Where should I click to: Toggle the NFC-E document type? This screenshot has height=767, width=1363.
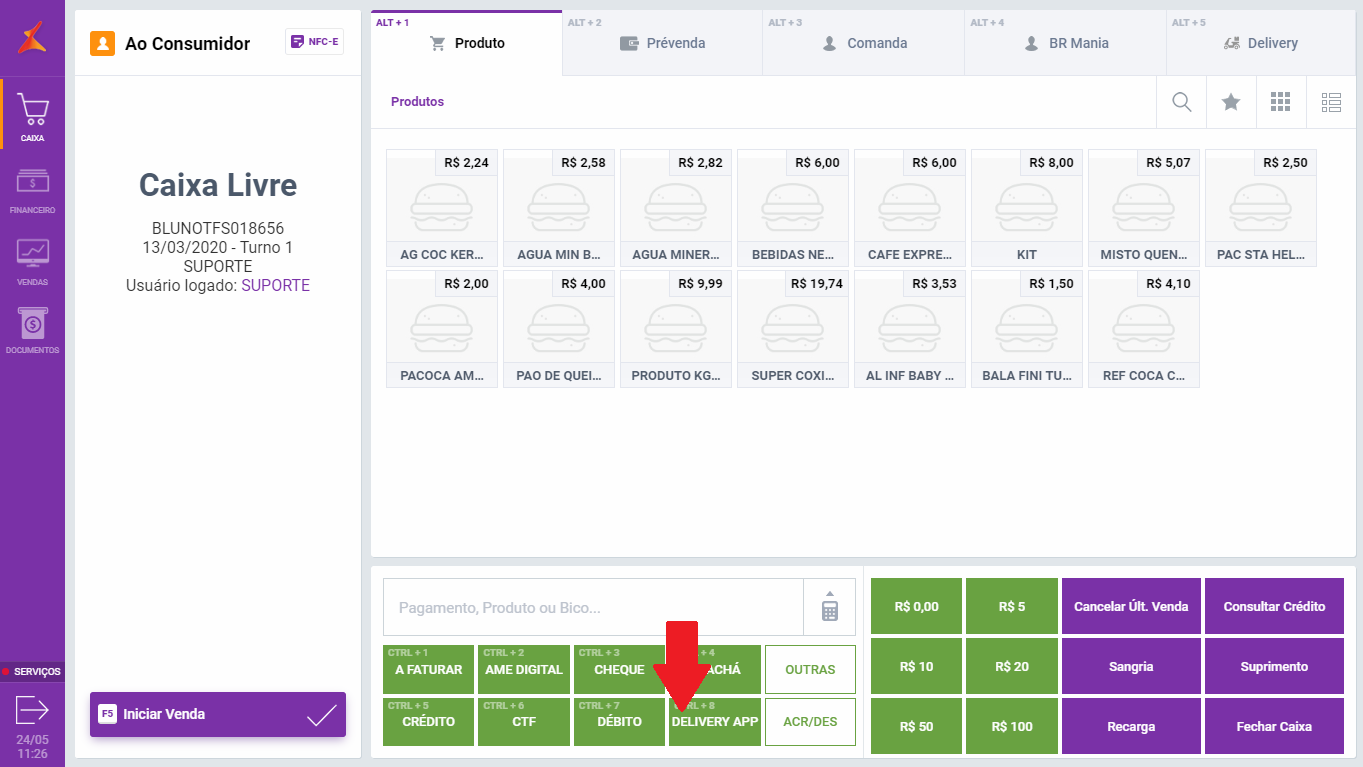coord(314,42)
